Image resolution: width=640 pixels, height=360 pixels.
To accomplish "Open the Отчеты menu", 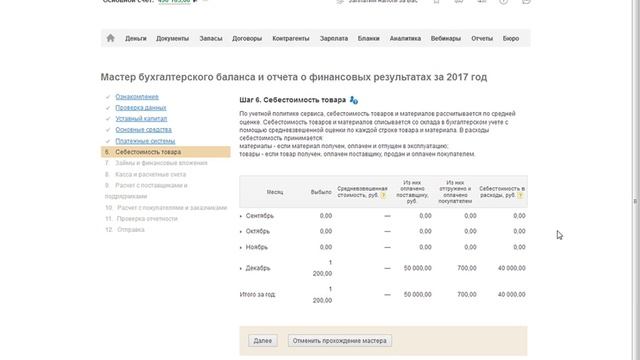I will [482, 38].
